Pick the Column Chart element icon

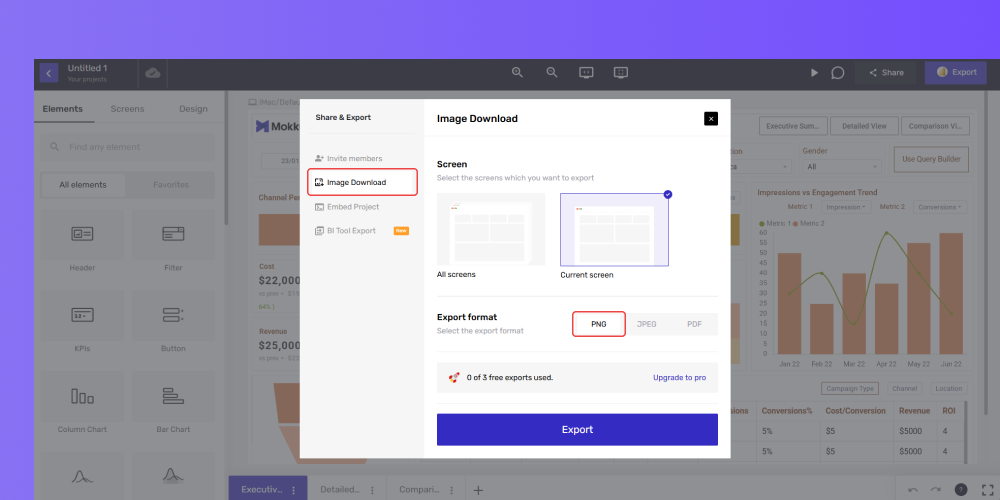coord(82,395)
